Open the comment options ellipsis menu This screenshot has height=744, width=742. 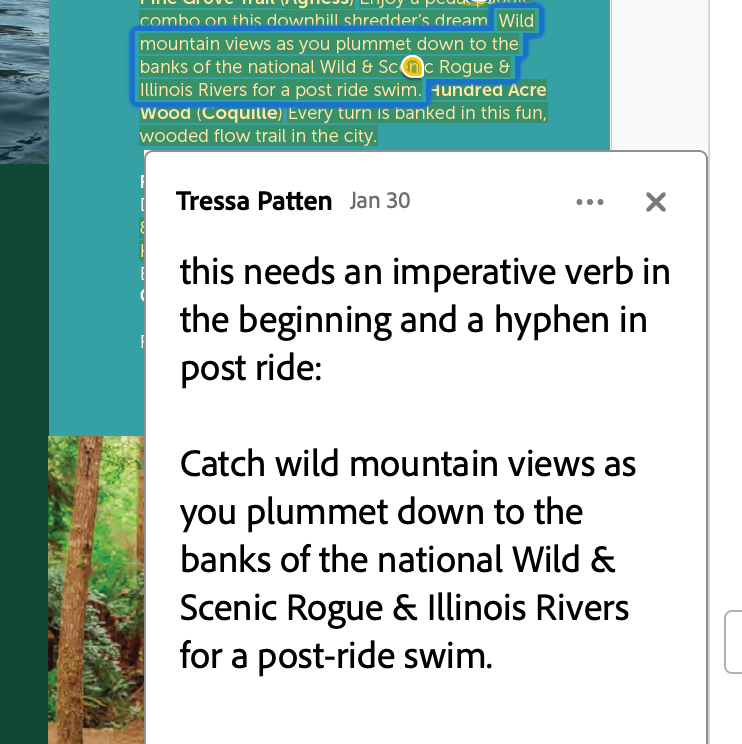(x=590, y=202)
